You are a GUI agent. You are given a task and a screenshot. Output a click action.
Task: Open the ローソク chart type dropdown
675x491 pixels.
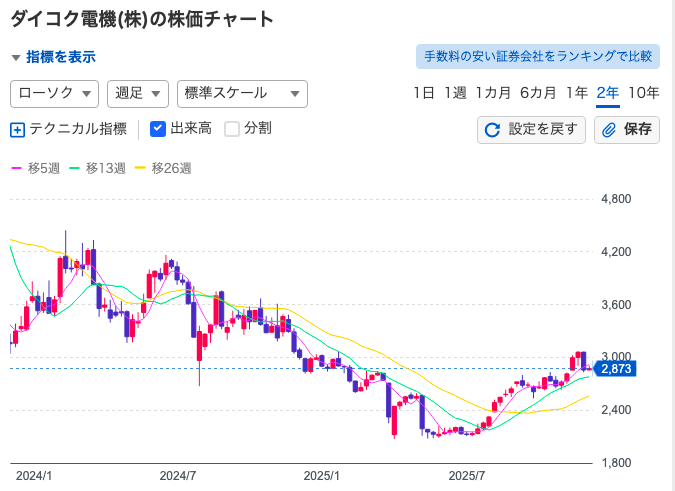pos(54,93)
